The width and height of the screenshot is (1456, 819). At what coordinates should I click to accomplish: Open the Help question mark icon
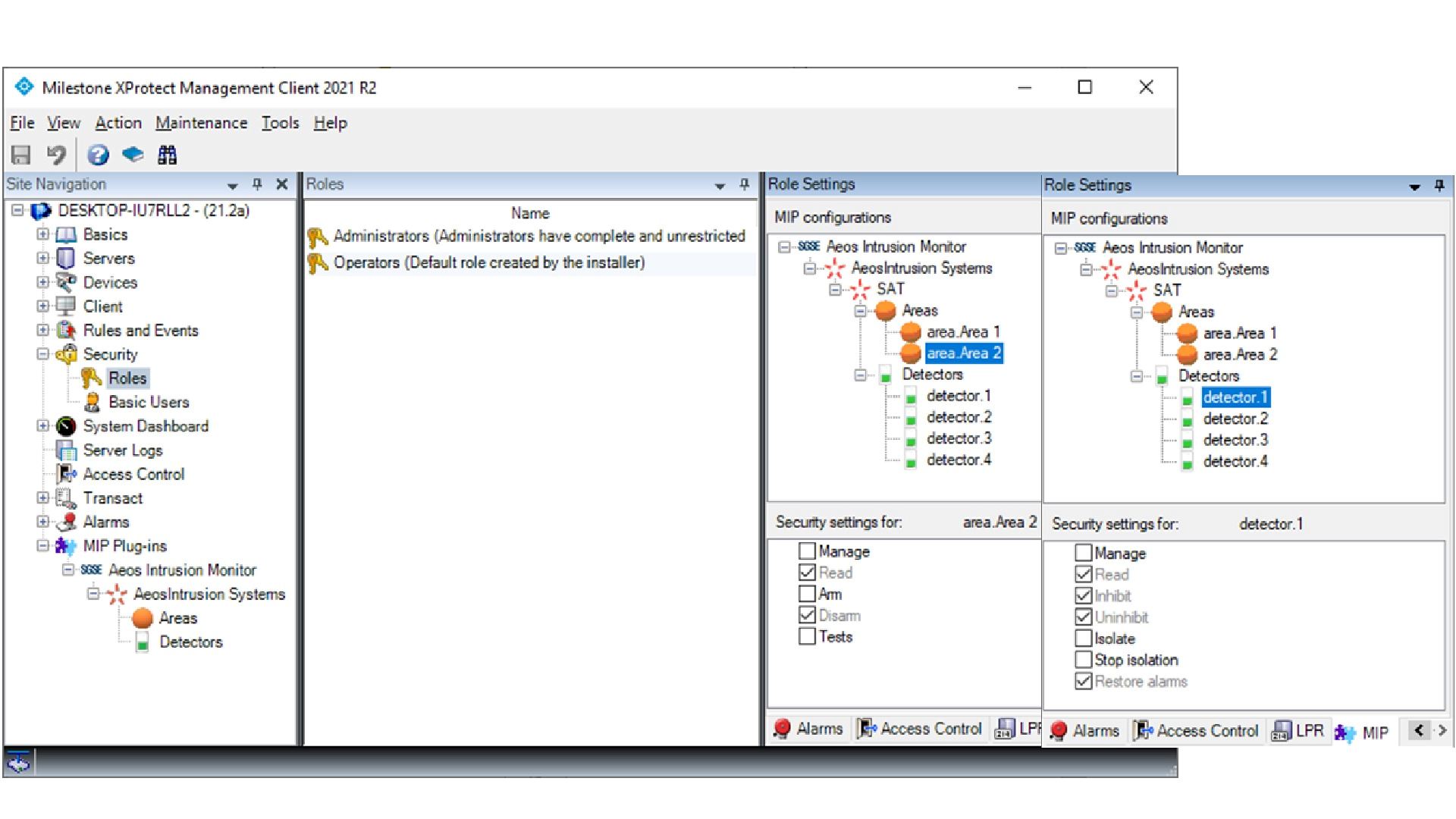[98, 155]
